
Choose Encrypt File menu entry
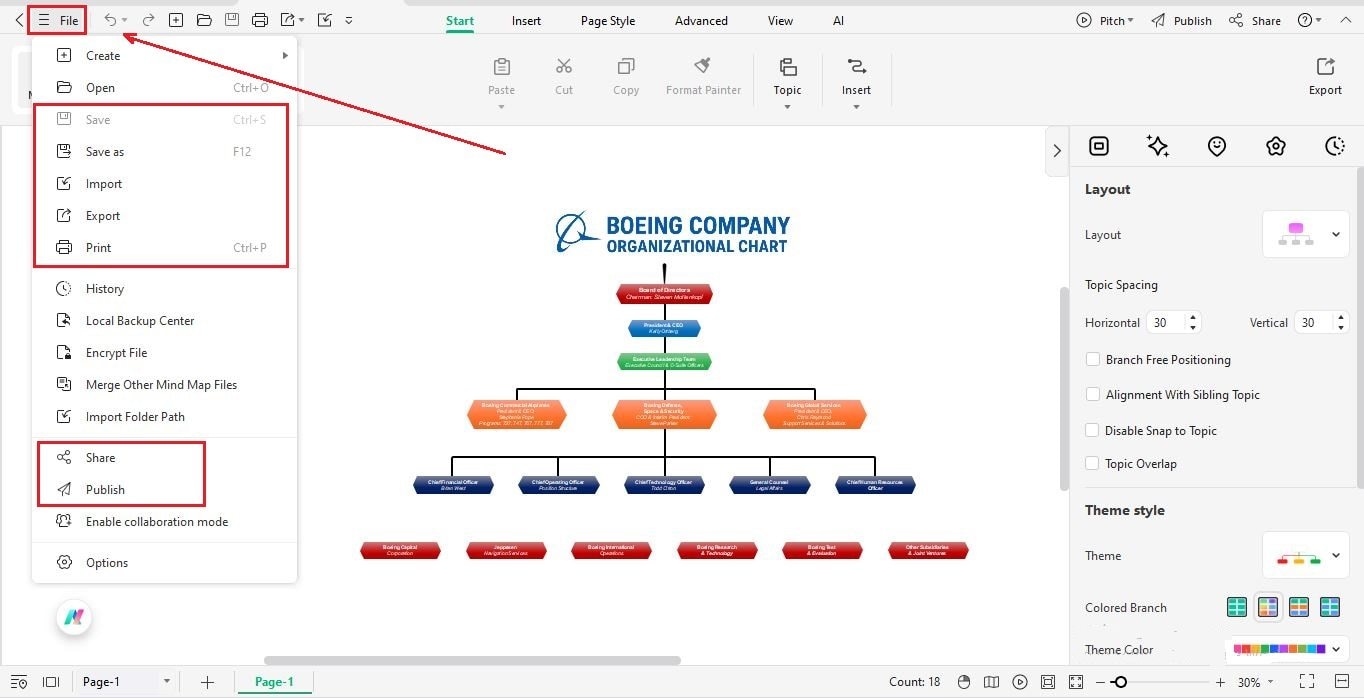165,353
